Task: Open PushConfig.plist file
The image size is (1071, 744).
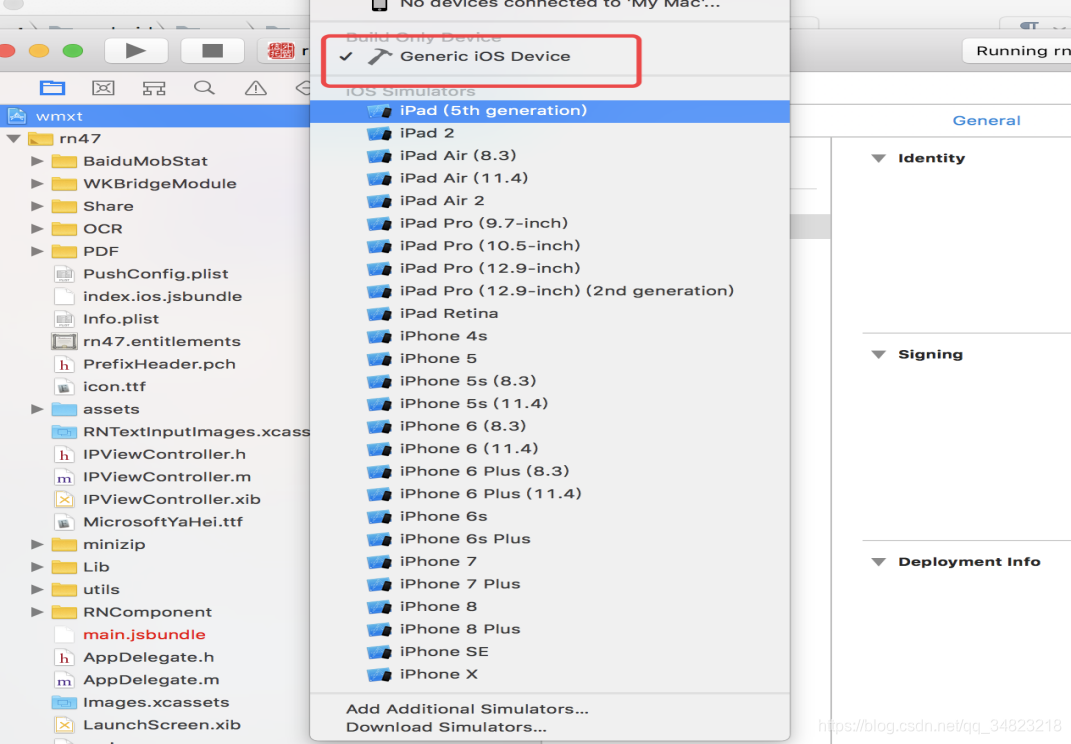Action: click(x=155, y=274)
